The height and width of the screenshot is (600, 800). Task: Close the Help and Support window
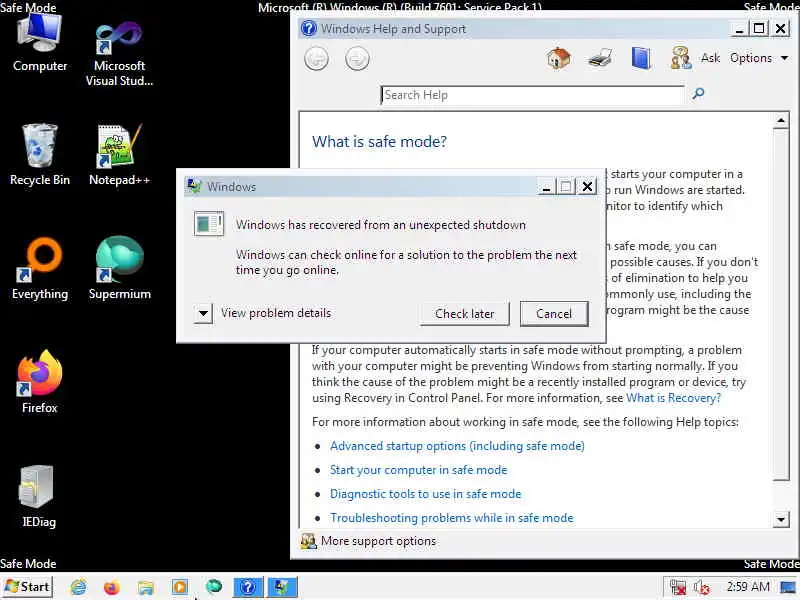[780, 29]
